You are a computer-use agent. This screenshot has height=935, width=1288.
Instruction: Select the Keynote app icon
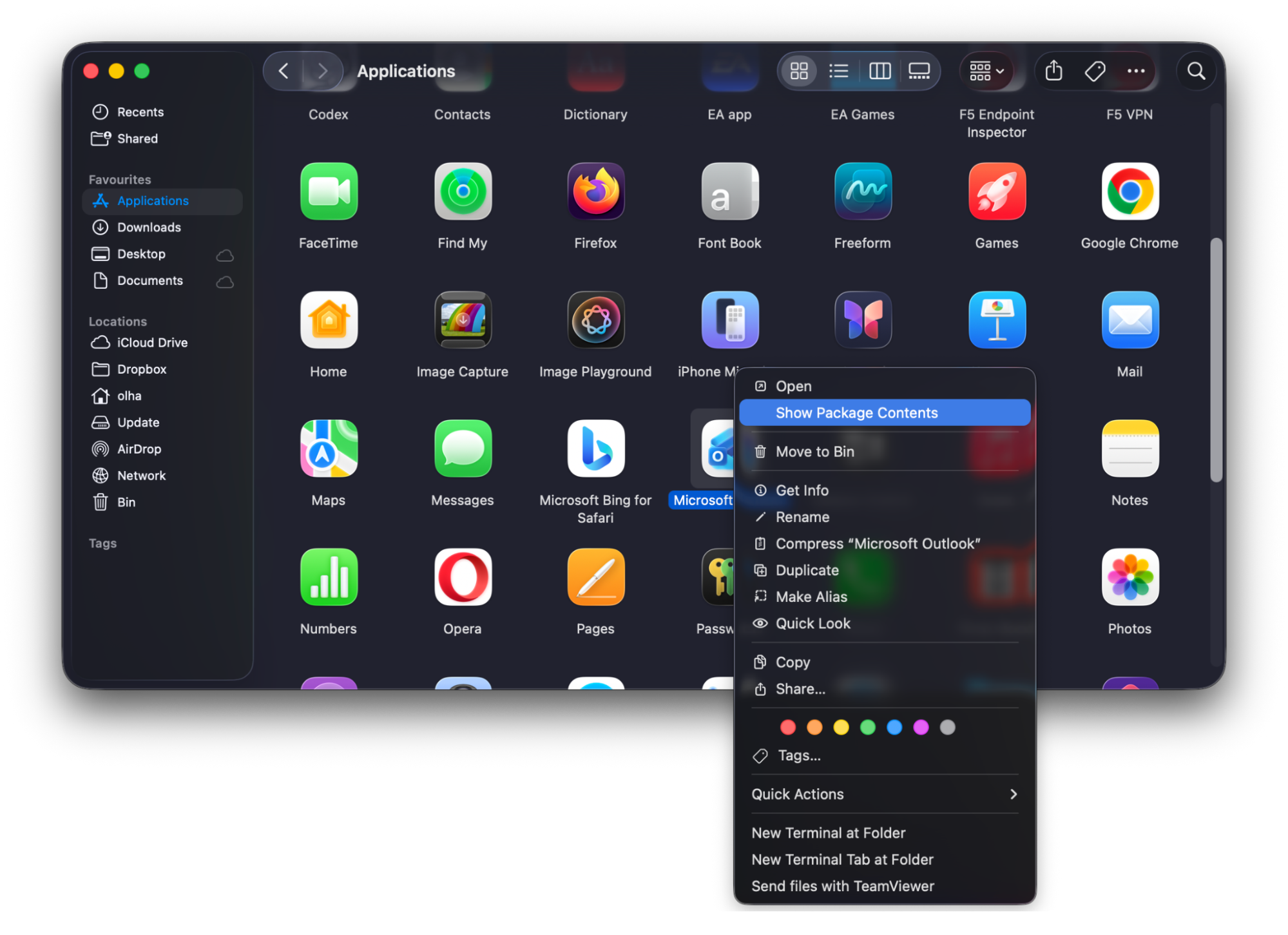[997, 320]
